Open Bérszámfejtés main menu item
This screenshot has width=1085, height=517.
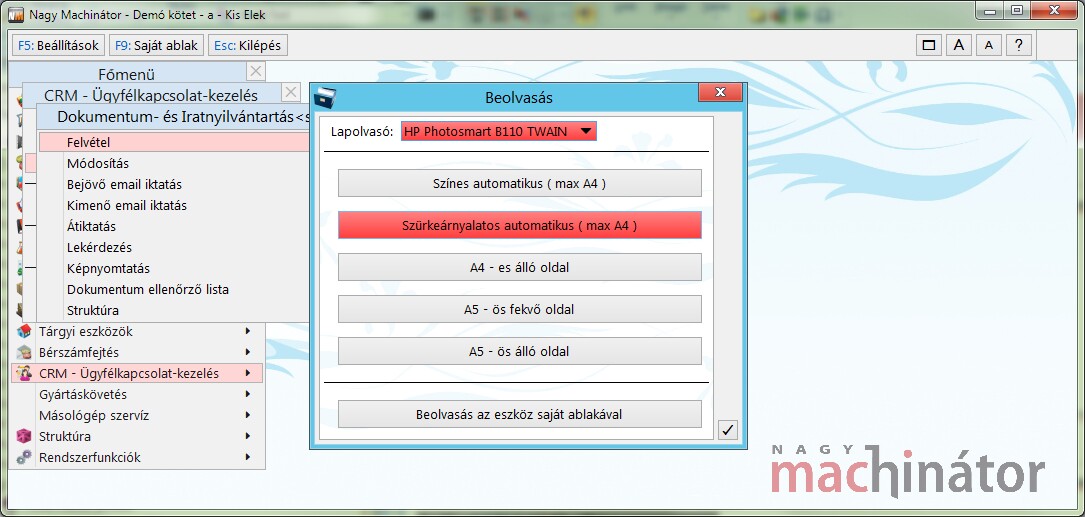tap(137, 352)
